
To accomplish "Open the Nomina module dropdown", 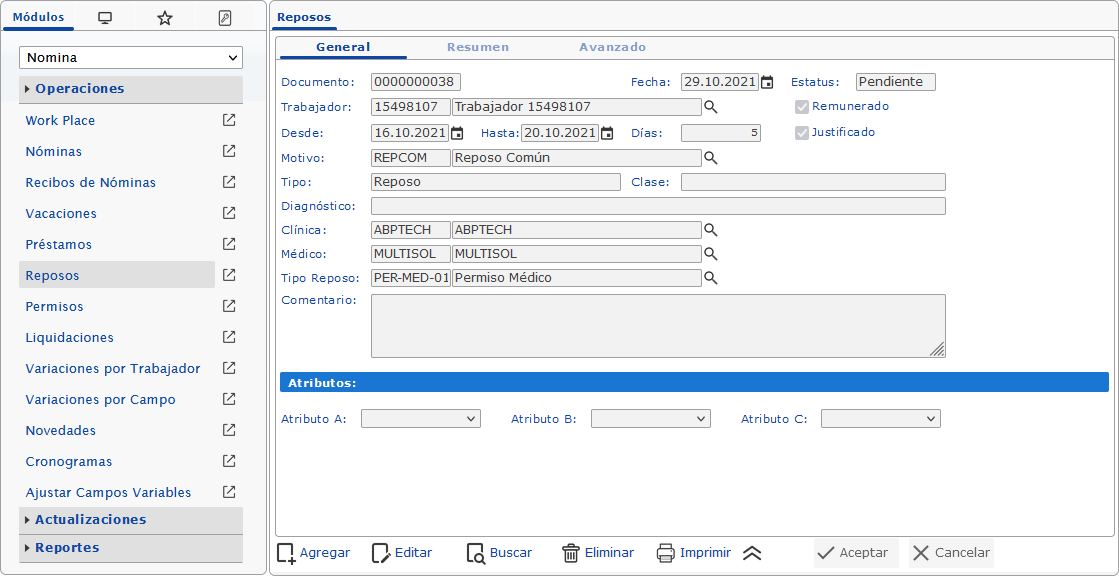I will pos(131,58).
